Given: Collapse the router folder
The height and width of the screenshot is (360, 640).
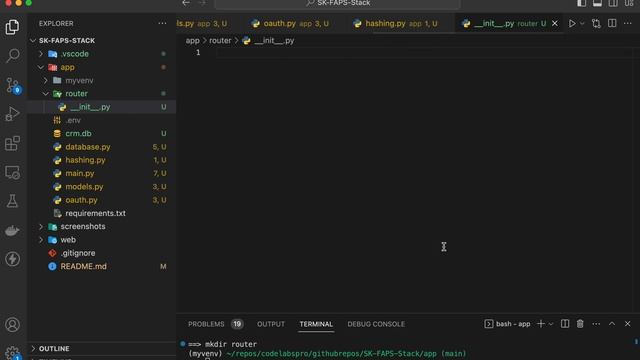Looking at the screenshot, I should click(x=46, y=94).
